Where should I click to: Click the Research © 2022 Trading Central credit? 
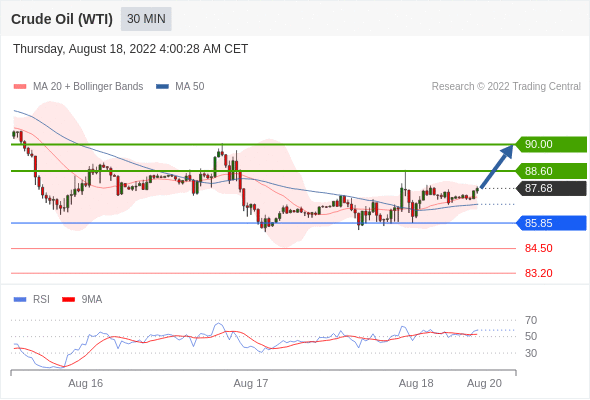point(506,87)
